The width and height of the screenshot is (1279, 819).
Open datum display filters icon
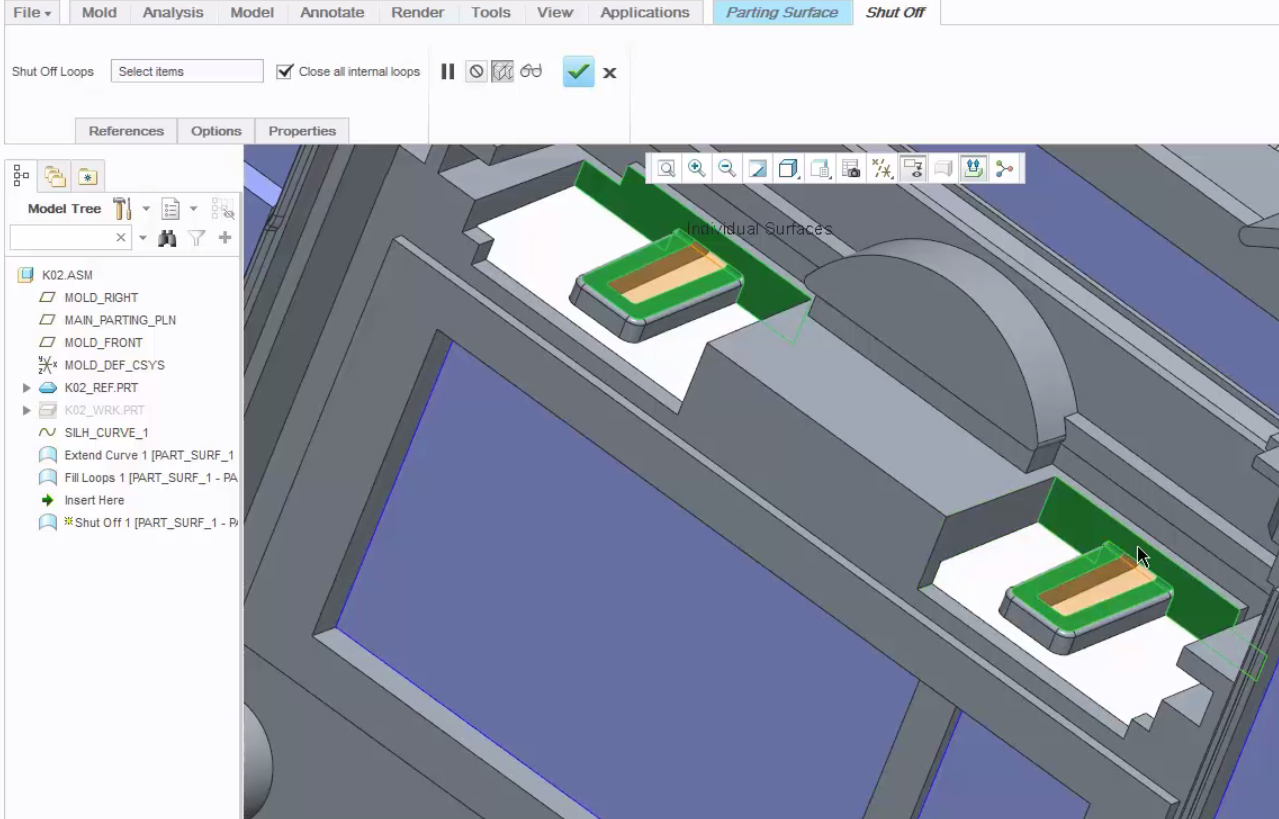tap(882, 169)
